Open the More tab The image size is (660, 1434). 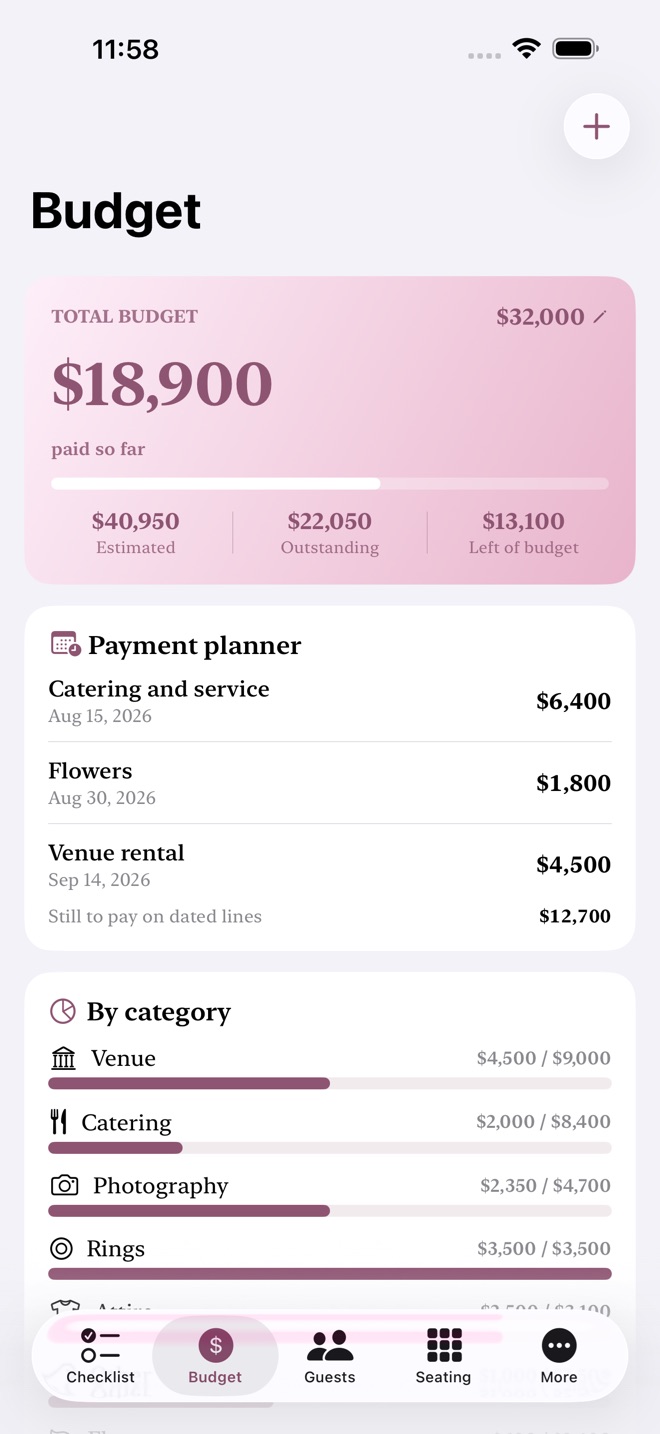[559, 1356]
